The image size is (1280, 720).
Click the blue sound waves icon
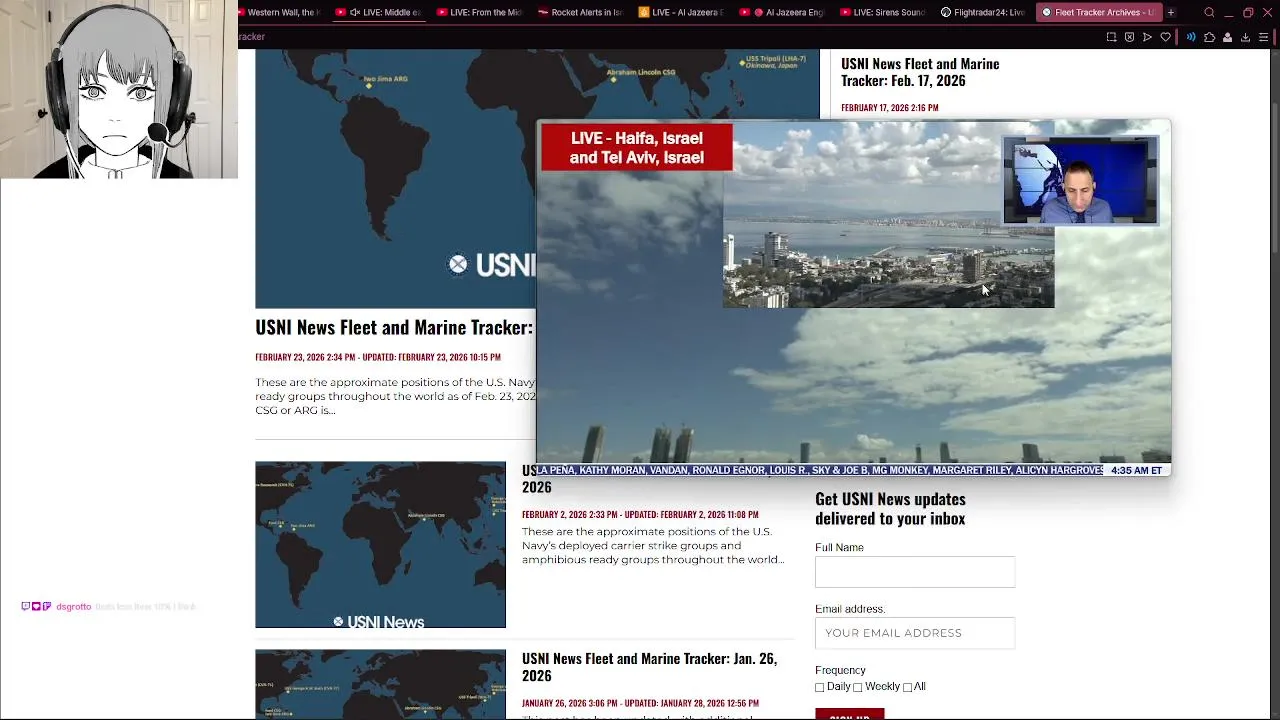(x=1191, y=37)
